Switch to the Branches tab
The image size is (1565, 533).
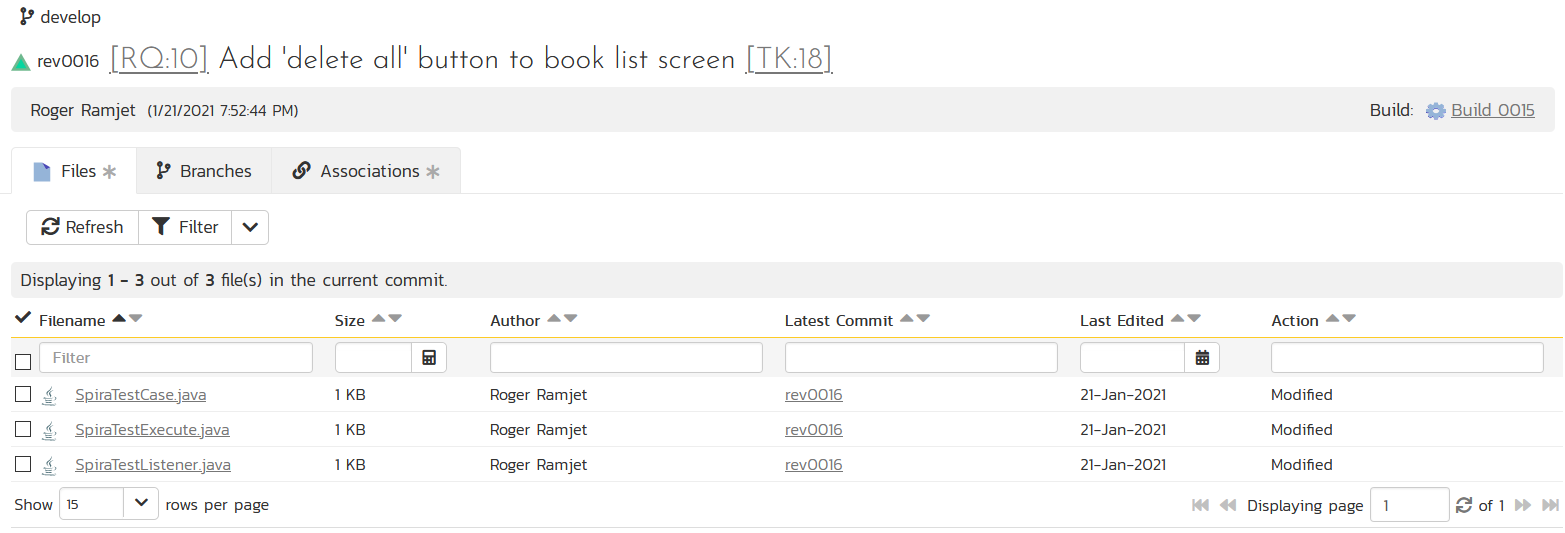tap(204, 171)
